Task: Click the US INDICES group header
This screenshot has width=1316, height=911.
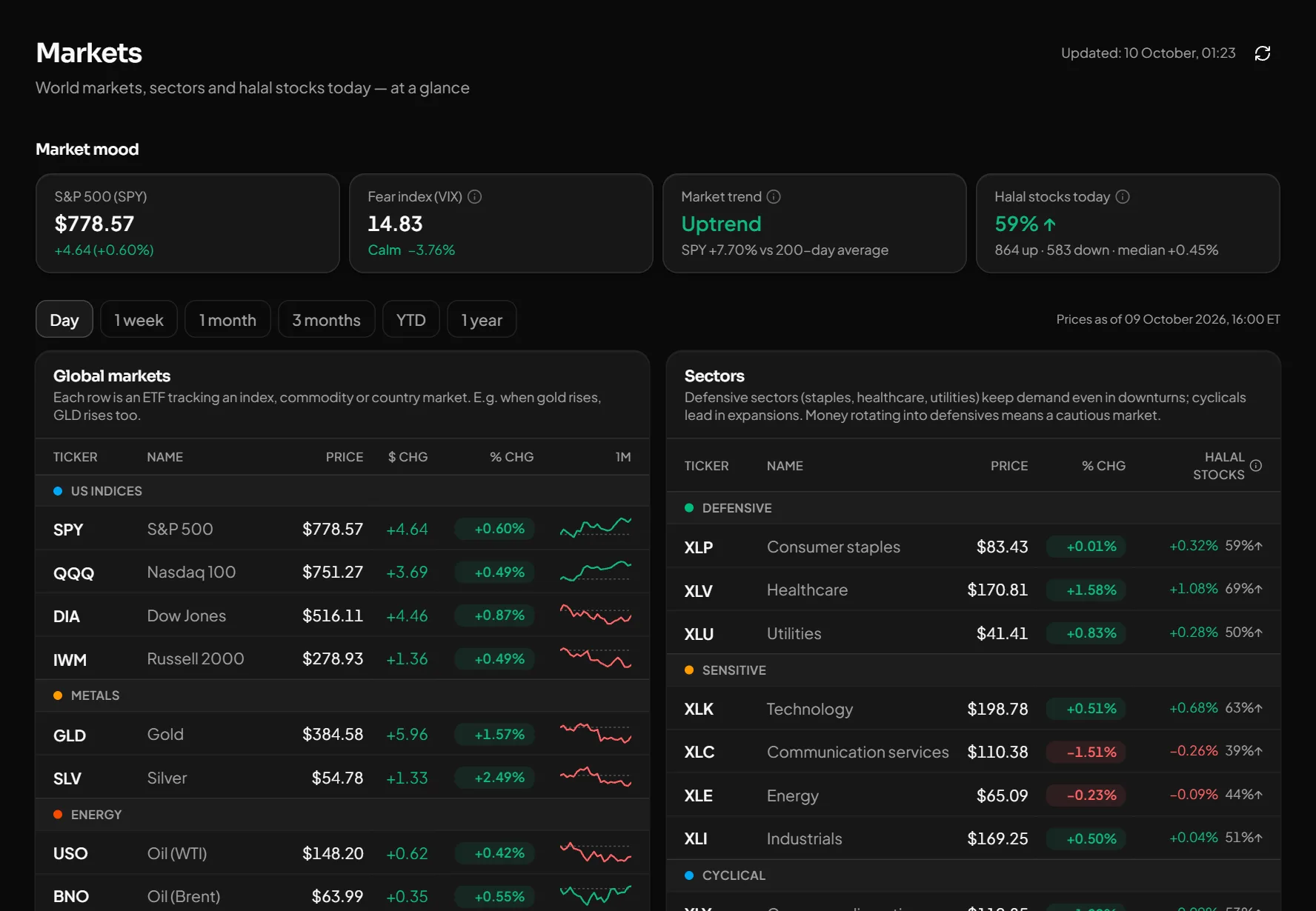Action: 342,491
